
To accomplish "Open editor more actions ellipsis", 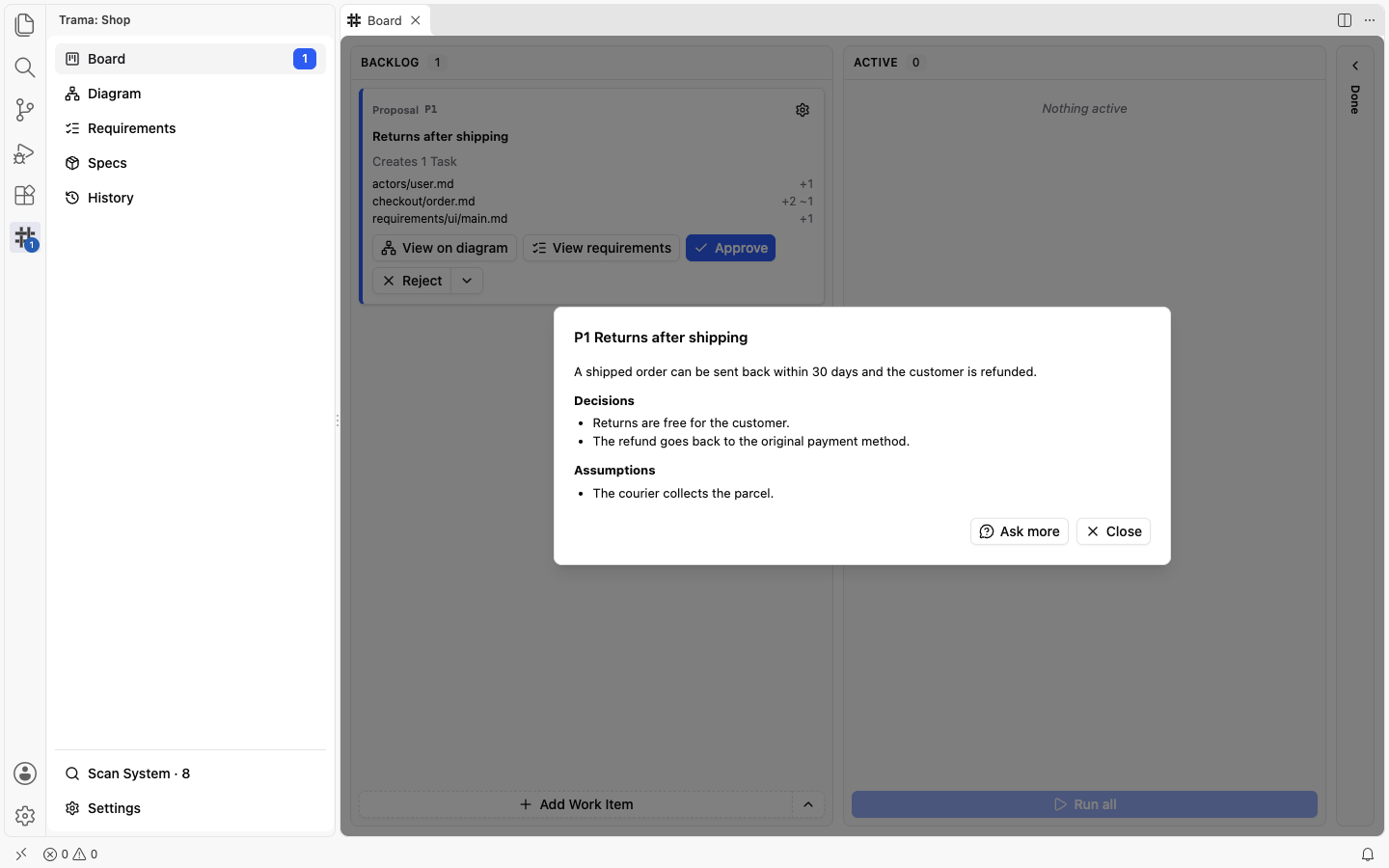I will click(1370, 20).
